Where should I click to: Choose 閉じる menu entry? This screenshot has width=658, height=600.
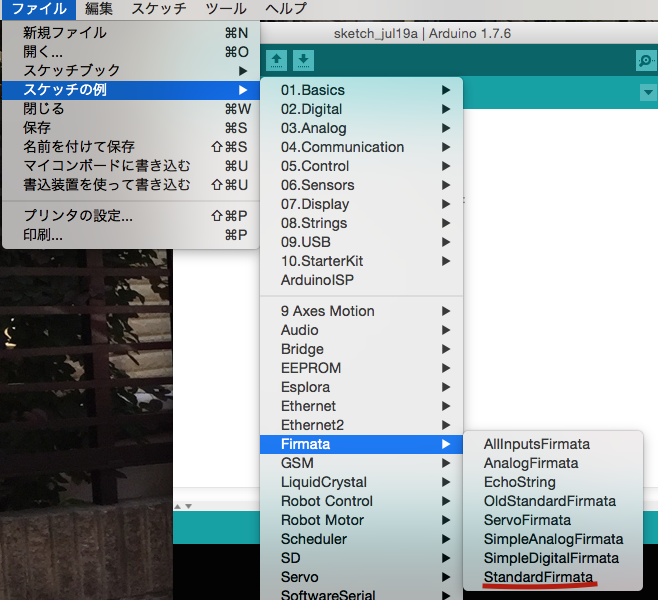point(131,109)
